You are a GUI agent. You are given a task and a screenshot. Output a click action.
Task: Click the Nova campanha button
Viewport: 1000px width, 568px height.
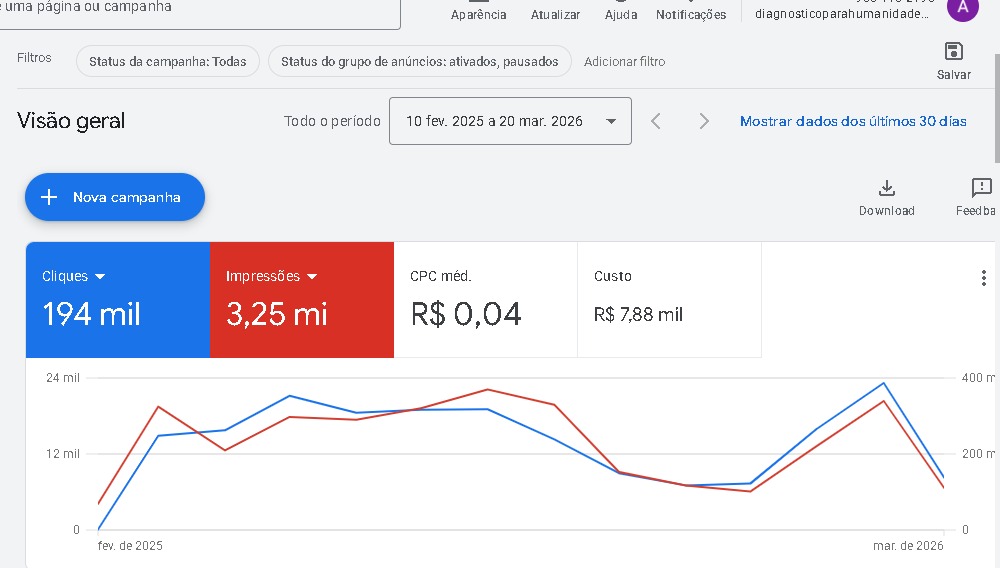115,197
